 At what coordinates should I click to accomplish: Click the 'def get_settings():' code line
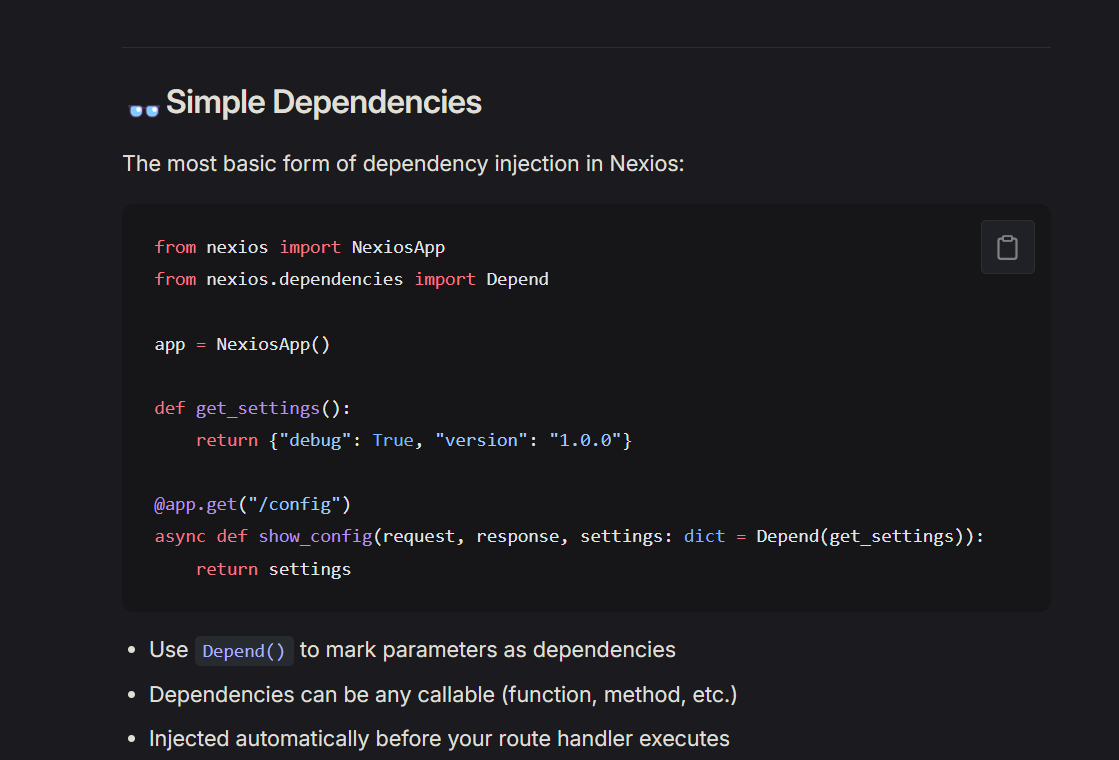coord(253,408)
